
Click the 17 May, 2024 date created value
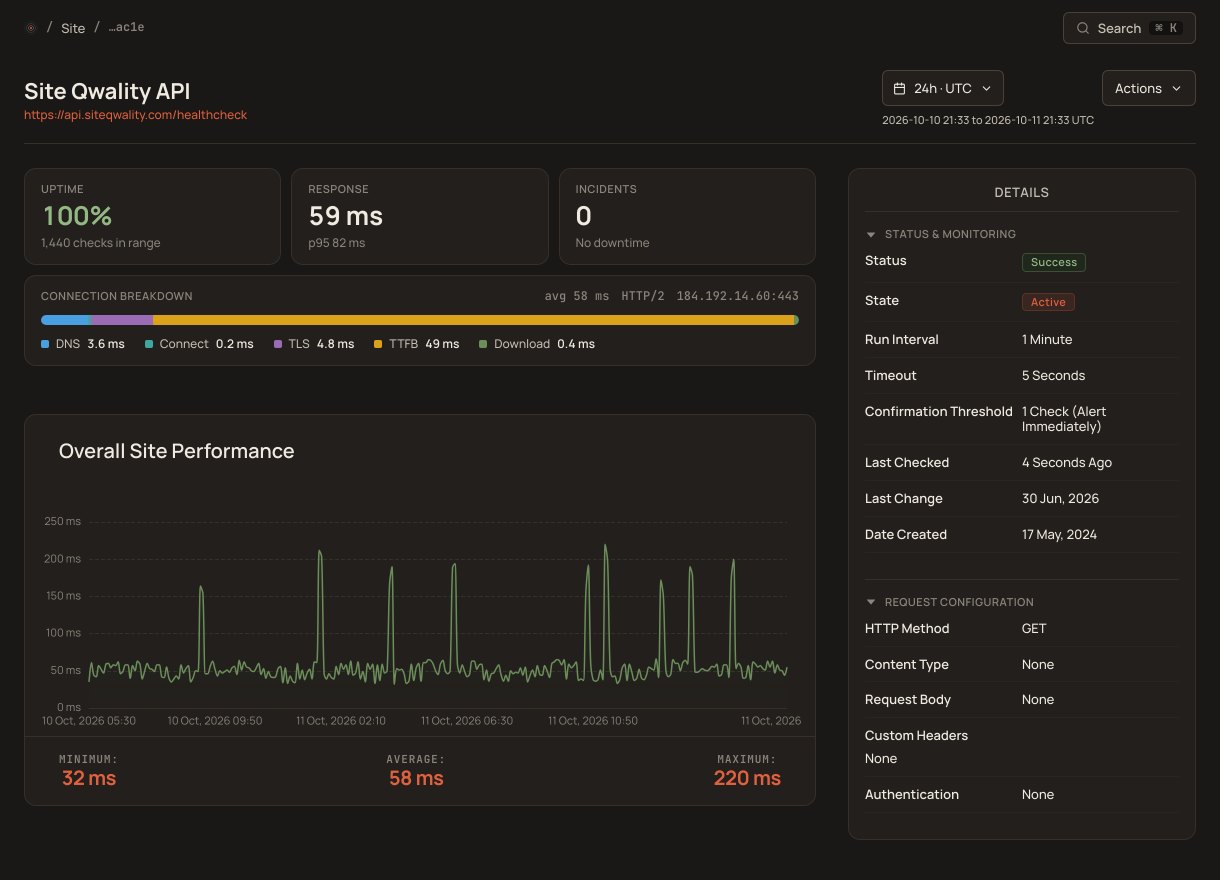(1059, 535)
